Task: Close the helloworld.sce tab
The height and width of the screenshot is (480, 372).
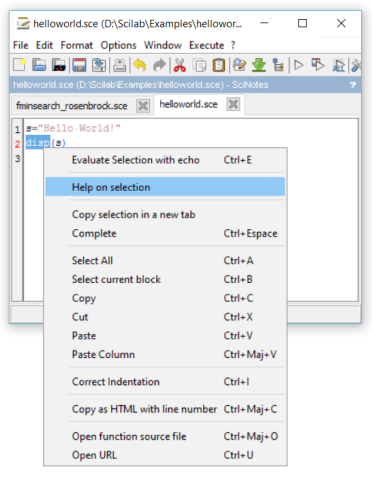Action: [233, 104]
